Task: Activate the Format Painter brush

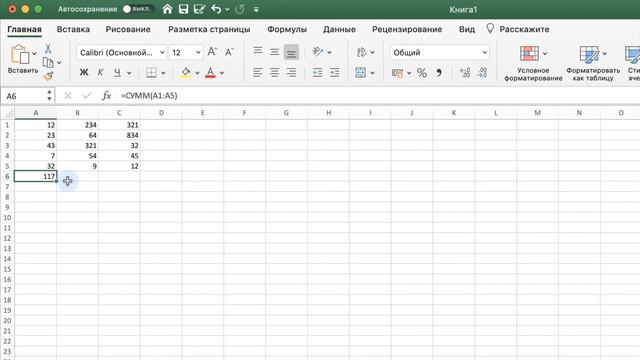Action: (48, 76)
